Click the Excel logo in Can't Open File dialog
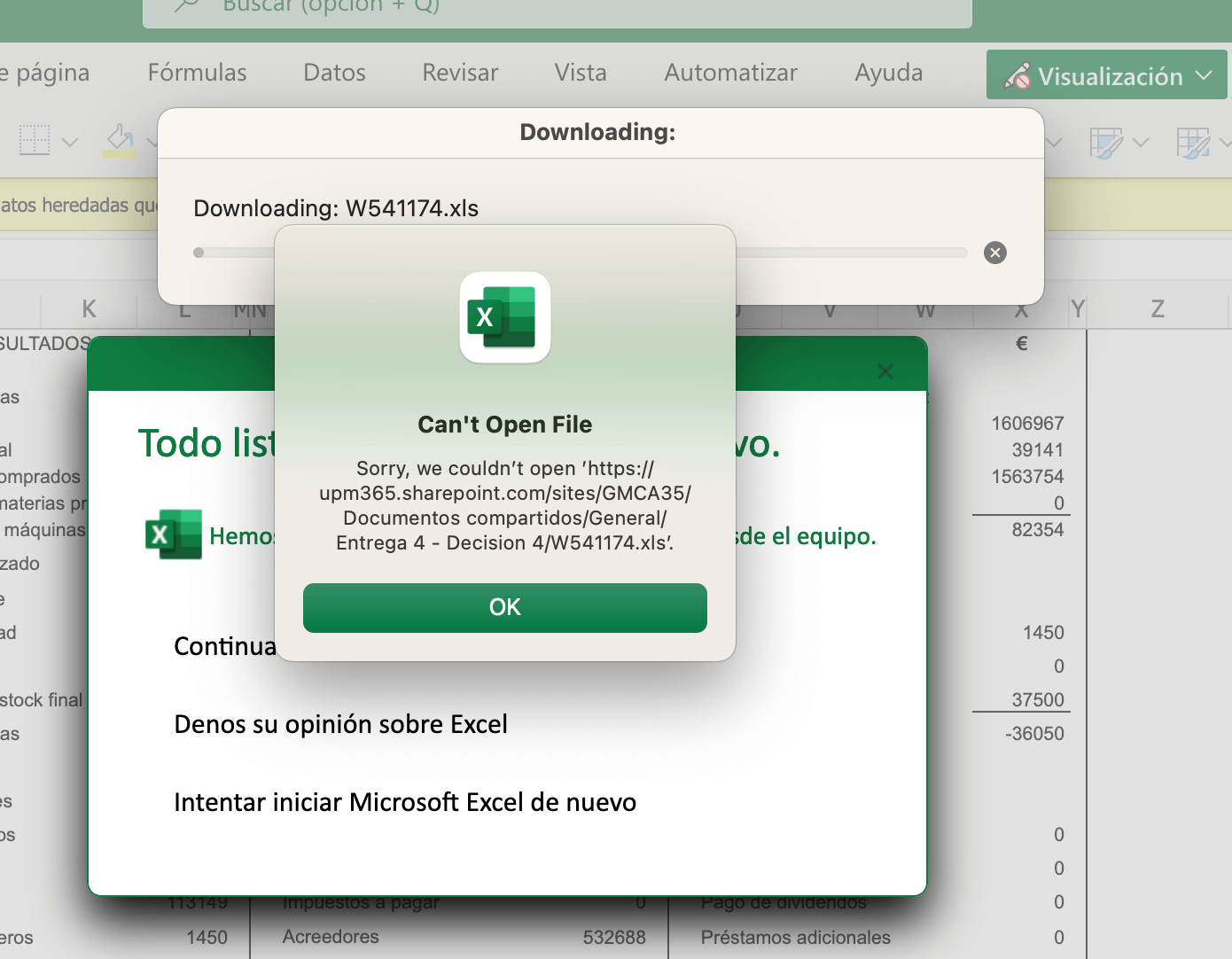Image resolution: width=1232 pixels, height=959 pixels. pos(505,317)
